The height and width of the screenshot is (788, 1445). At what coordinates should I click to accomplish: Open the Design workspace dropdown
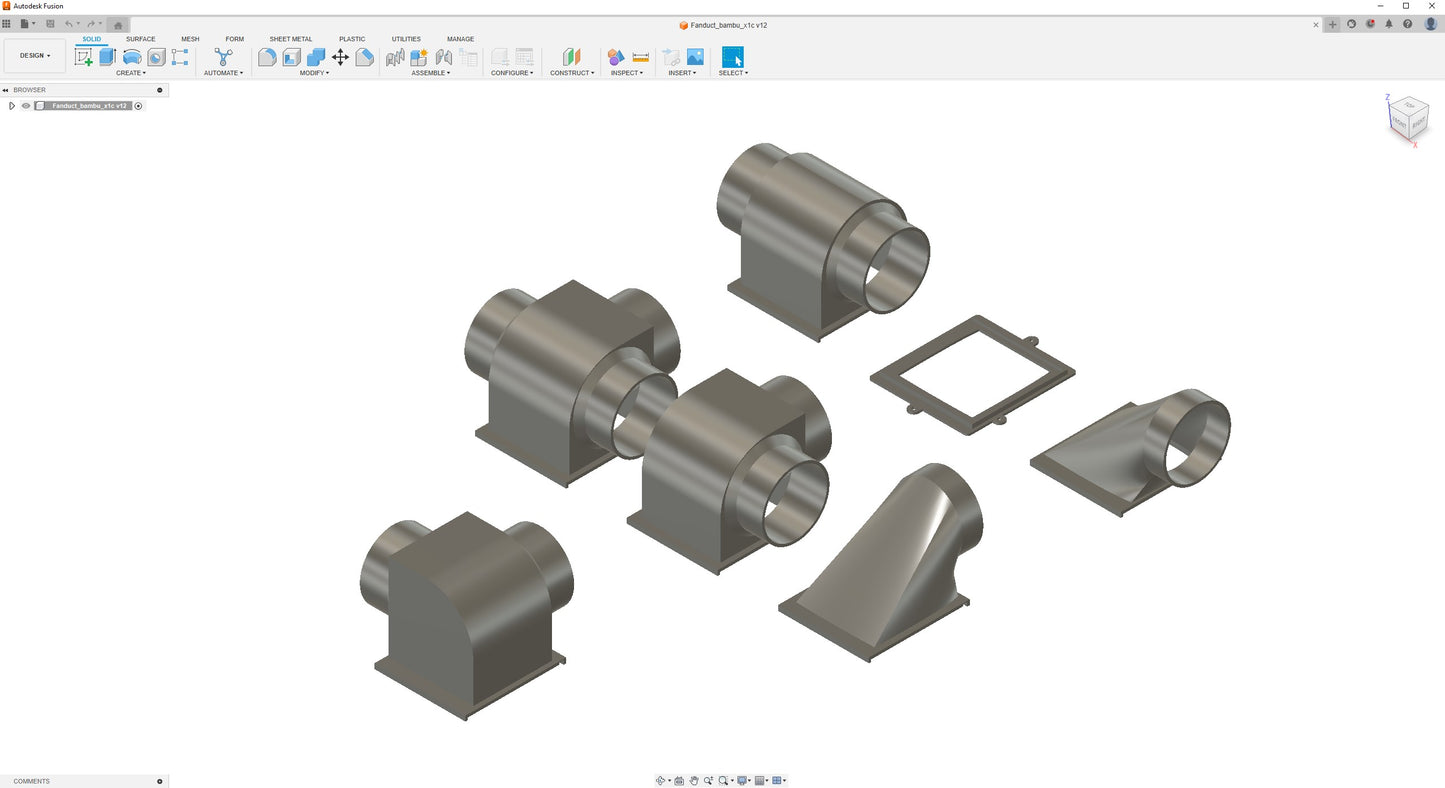point(35,56)
